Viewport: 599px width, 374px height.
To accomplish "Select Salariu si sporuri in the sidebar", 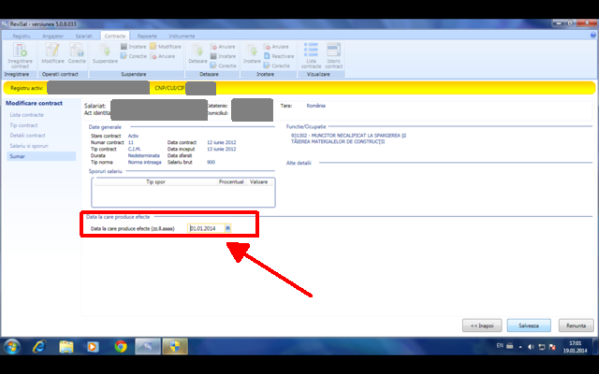I will (29, 146).
